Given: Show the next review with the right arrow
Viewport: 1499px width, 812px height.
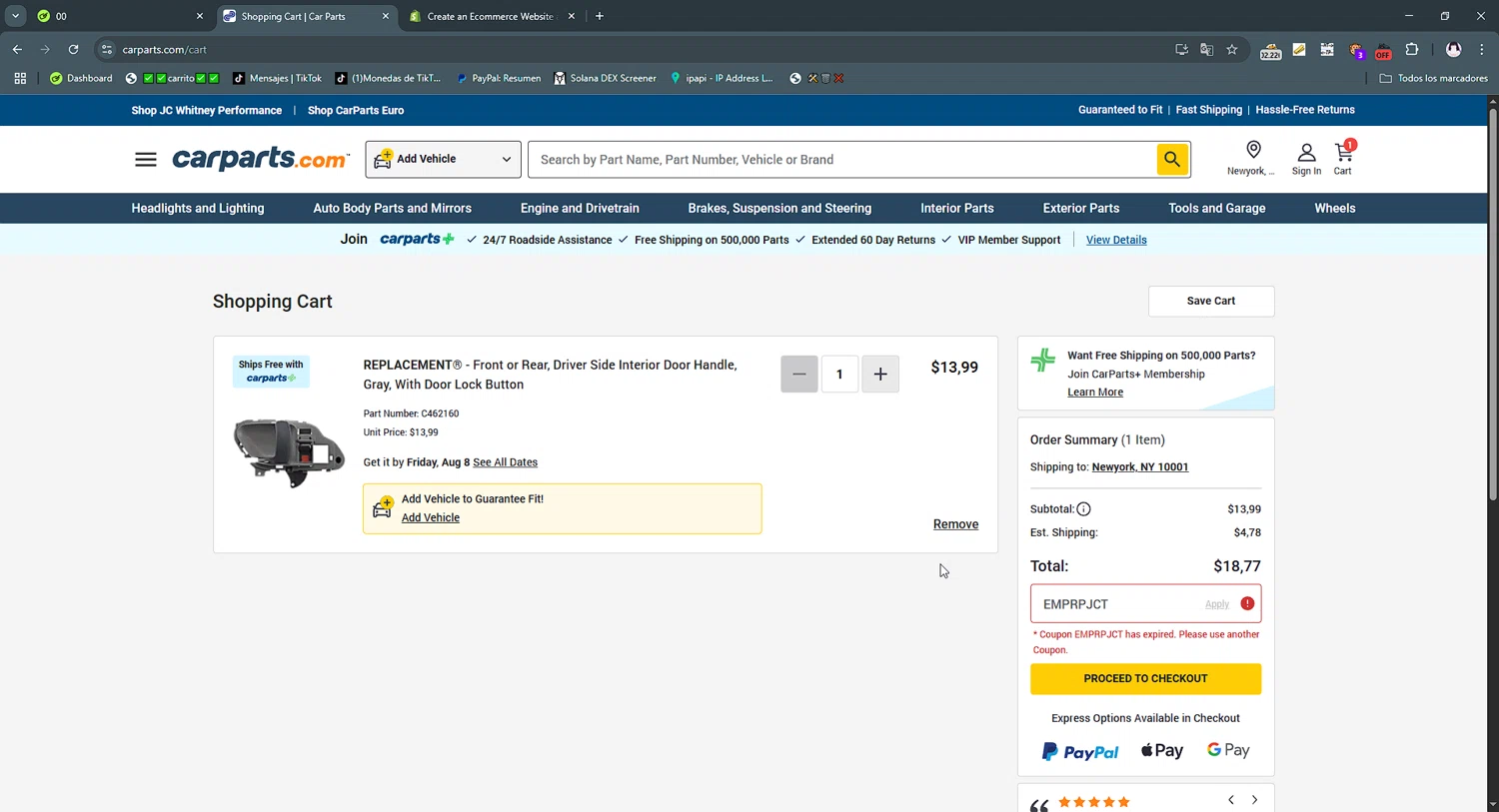Looking at the screenshot, I should point(1255,799).
